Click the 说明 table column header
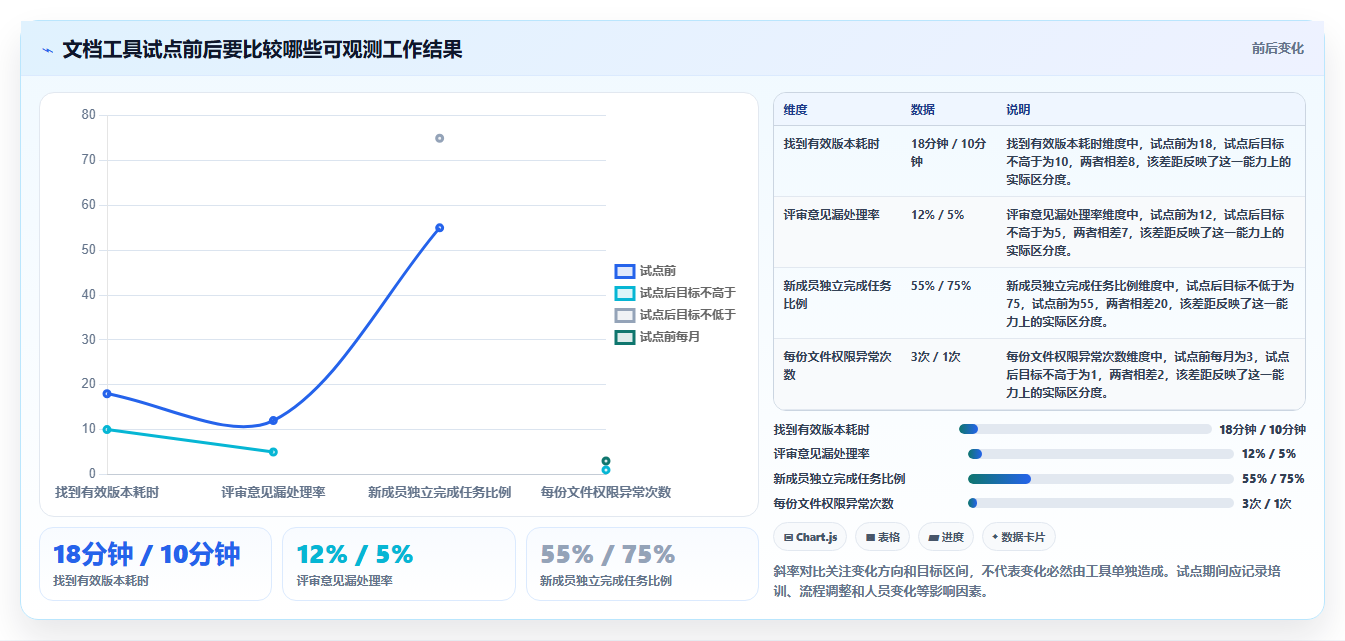 click(1018, 109)
